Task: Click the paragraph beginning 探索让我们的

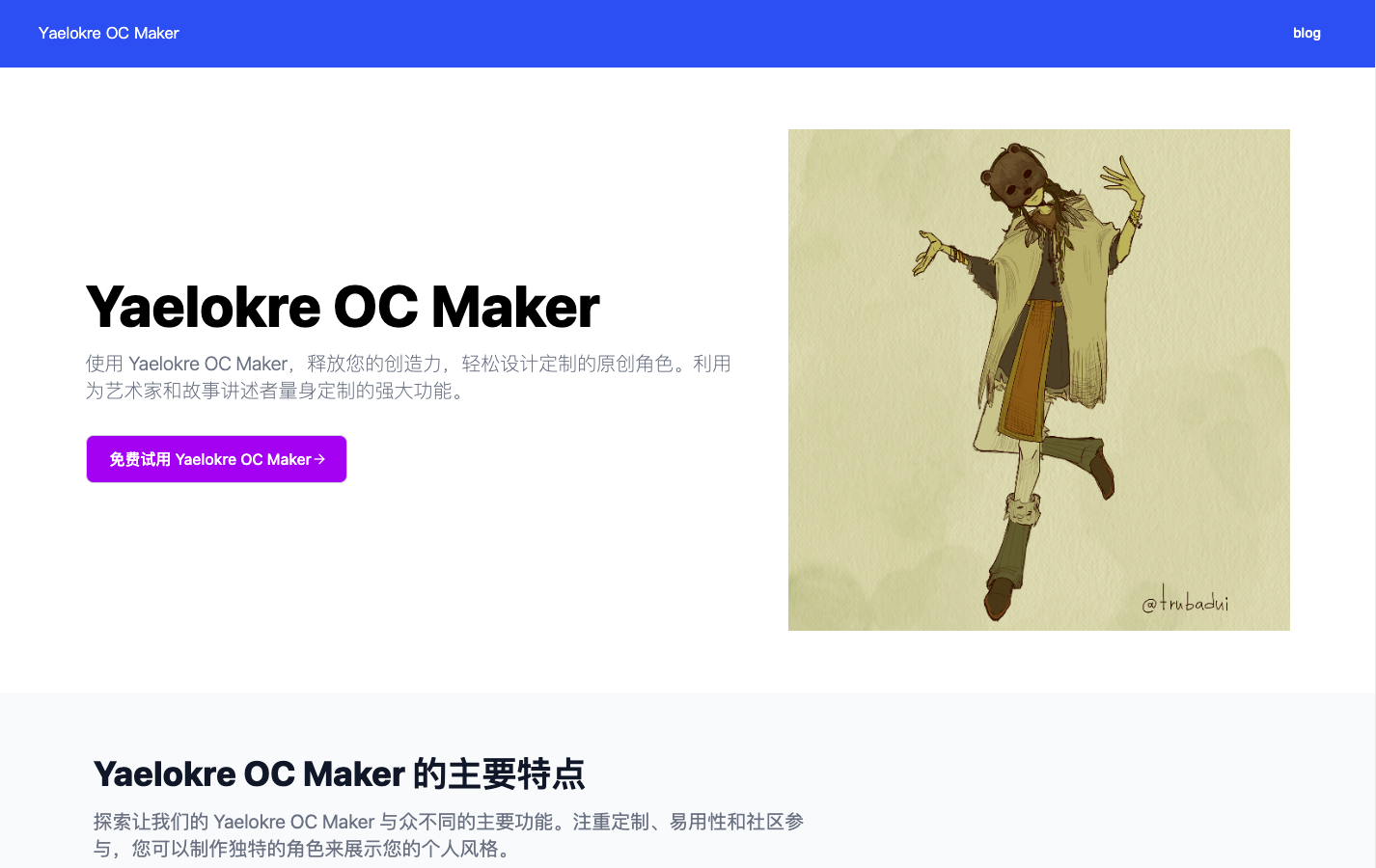Action: [449, 835]
